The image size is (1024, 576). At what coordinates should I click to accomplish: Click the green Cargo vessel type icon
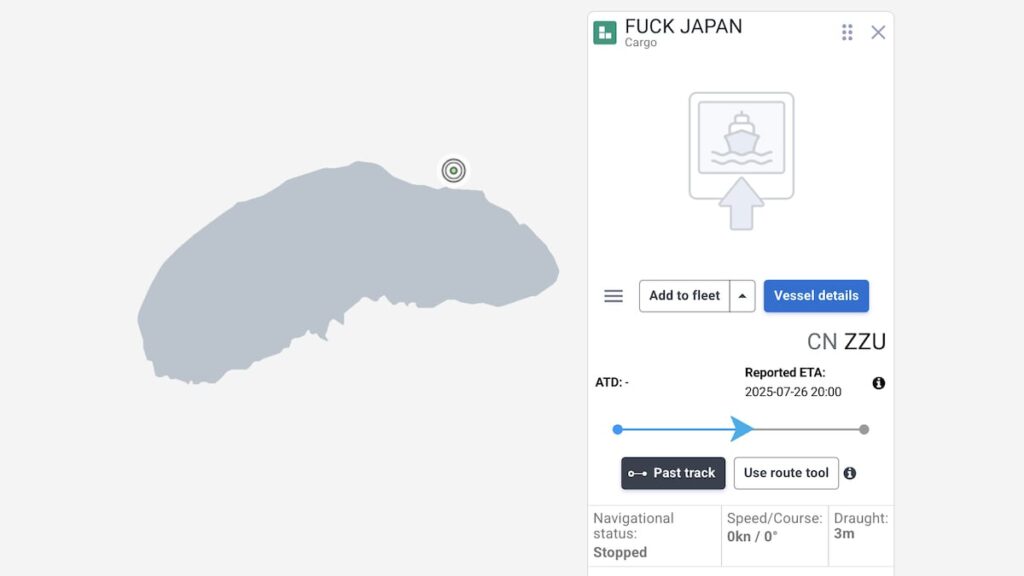[x=606, y=31]
